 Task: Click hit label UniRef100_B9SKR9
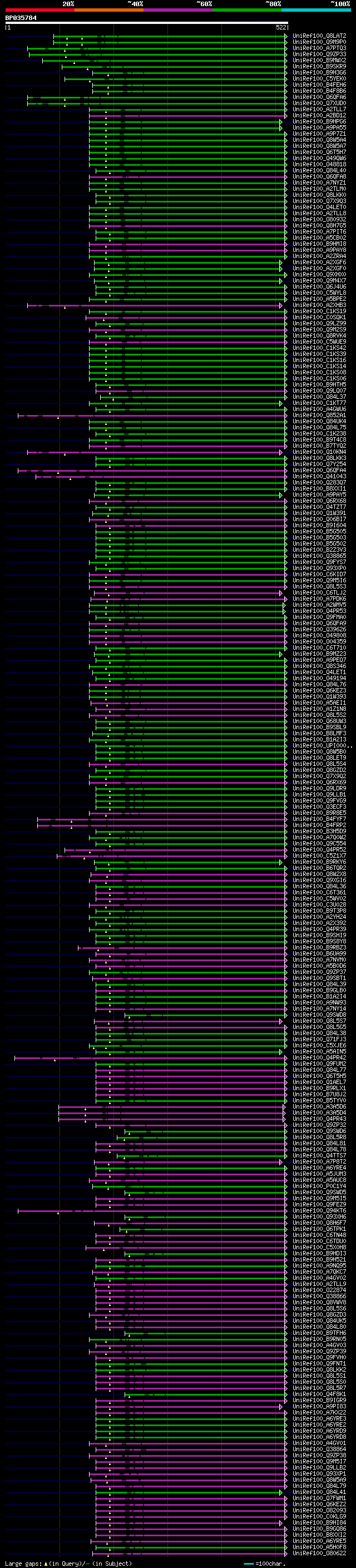click(x=319, y=66)
